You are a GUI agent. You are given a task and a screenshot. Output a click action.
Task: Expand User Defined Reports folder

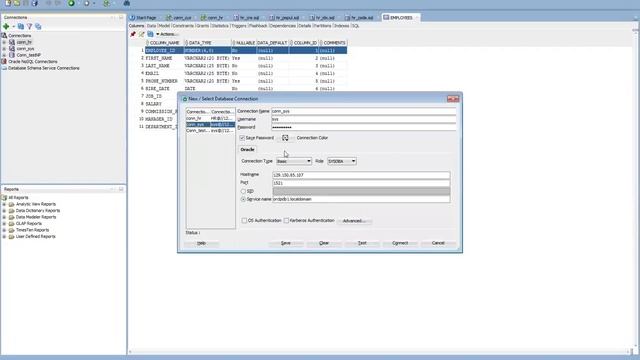coord(4,237)
